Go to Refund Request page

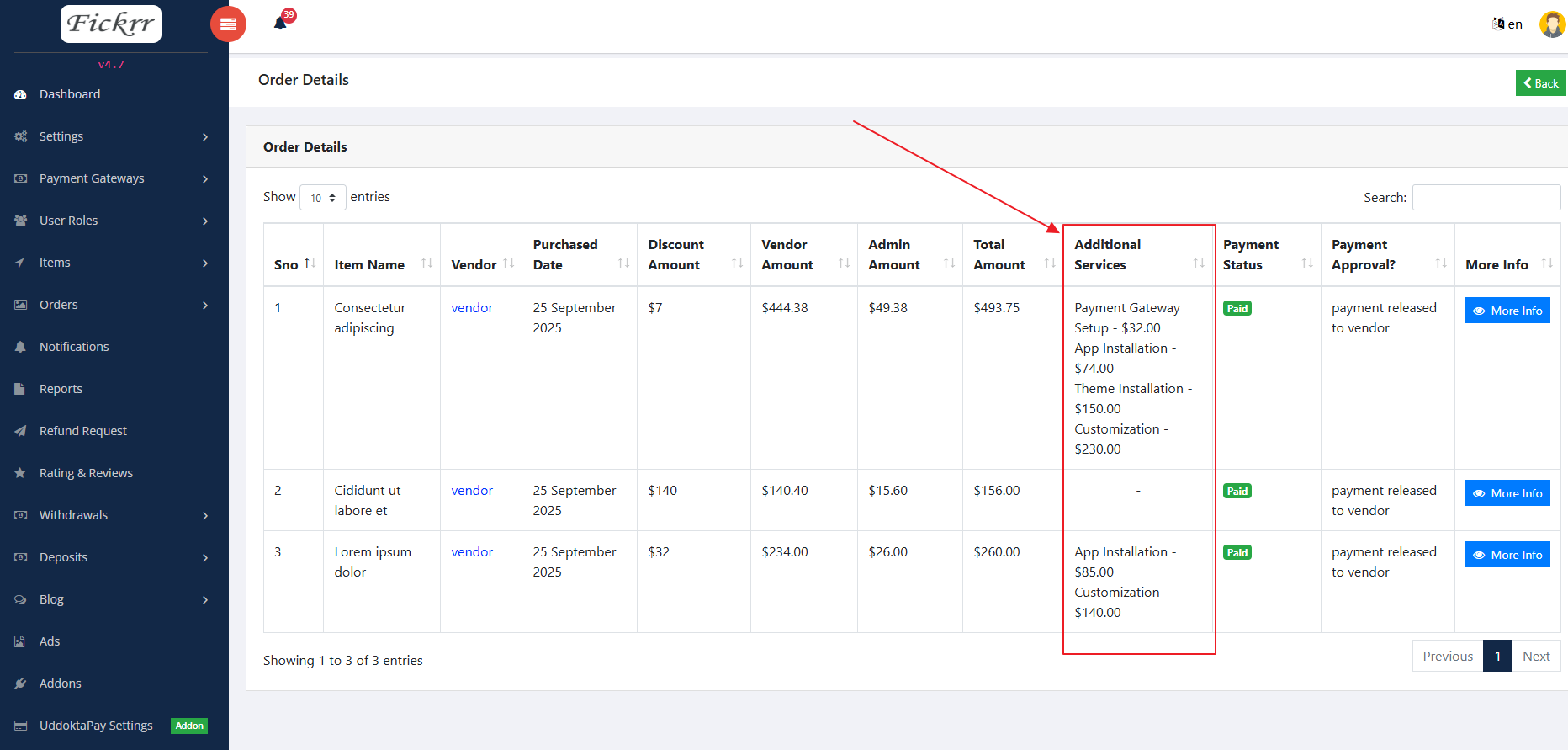pyautogui.click(x=82, y=431)
